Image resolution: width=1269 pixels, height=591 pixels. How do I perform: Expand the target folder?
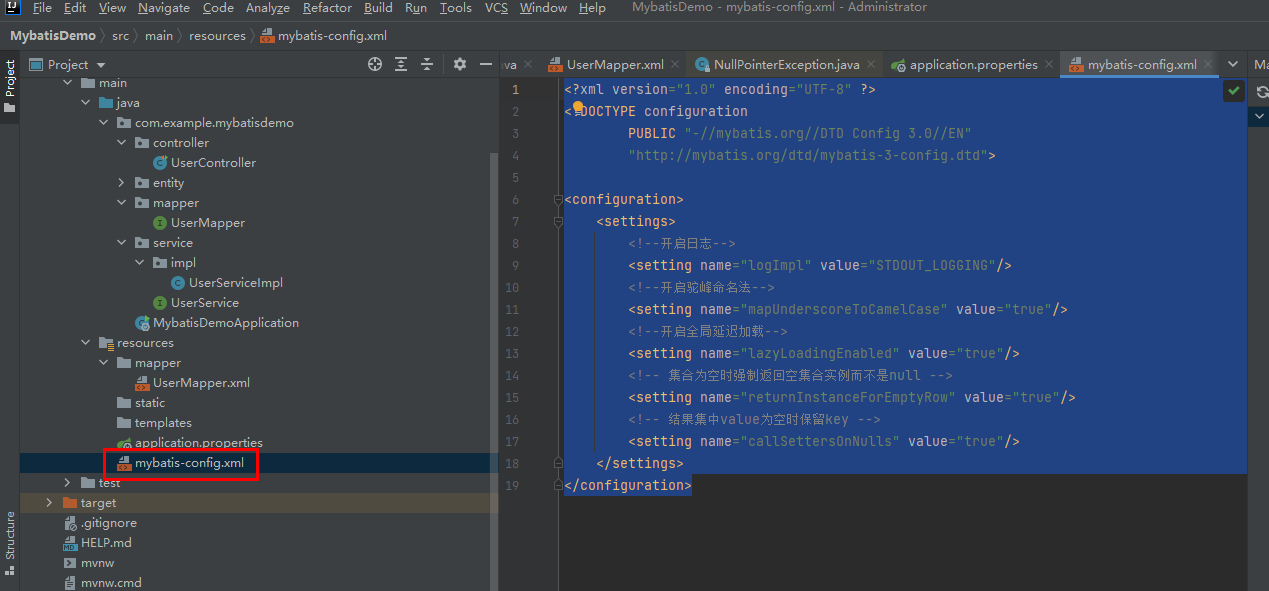point(48,502)
